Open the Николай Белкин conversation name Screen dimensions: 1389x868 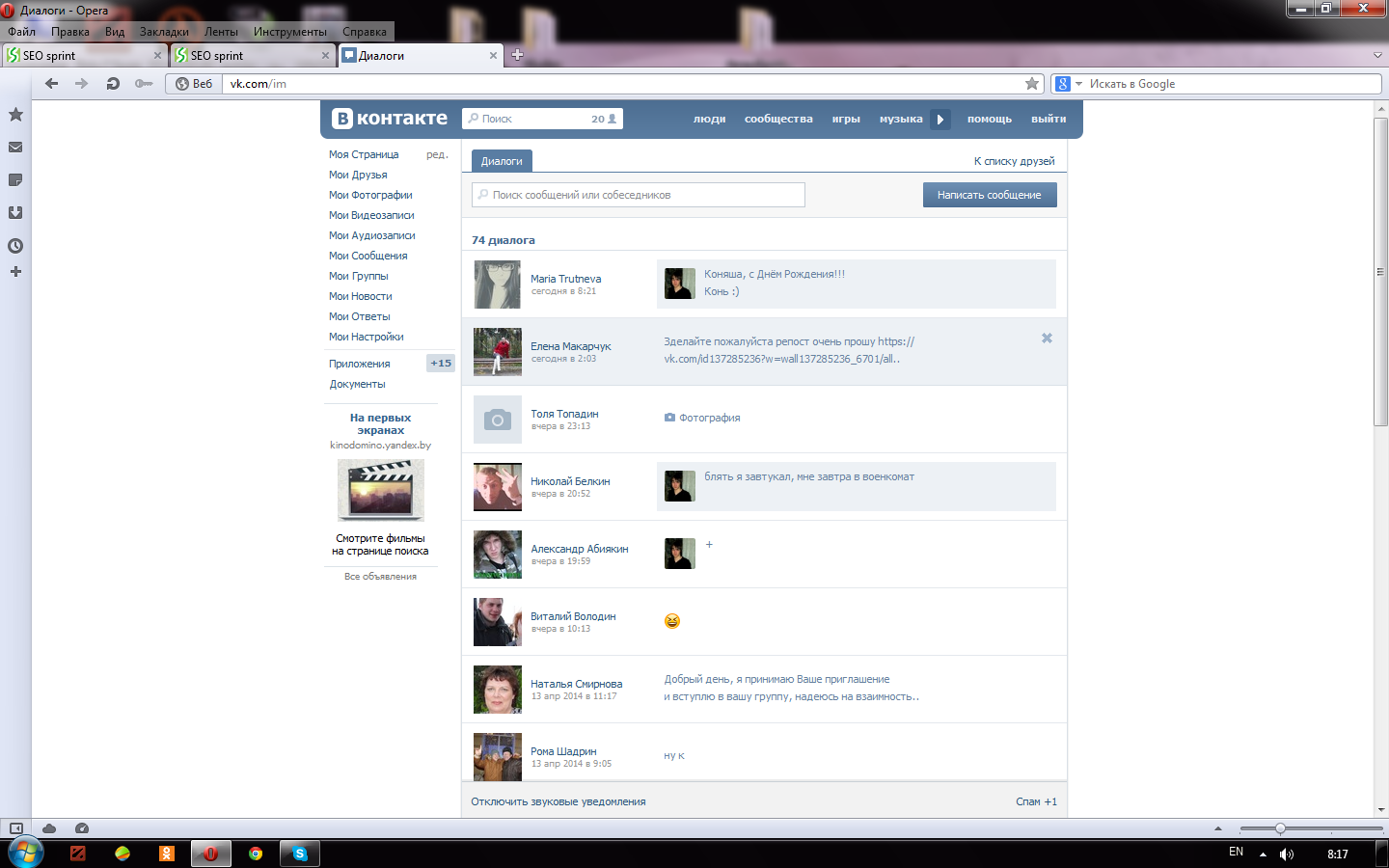pyautogui.click(x=570, y=481)
